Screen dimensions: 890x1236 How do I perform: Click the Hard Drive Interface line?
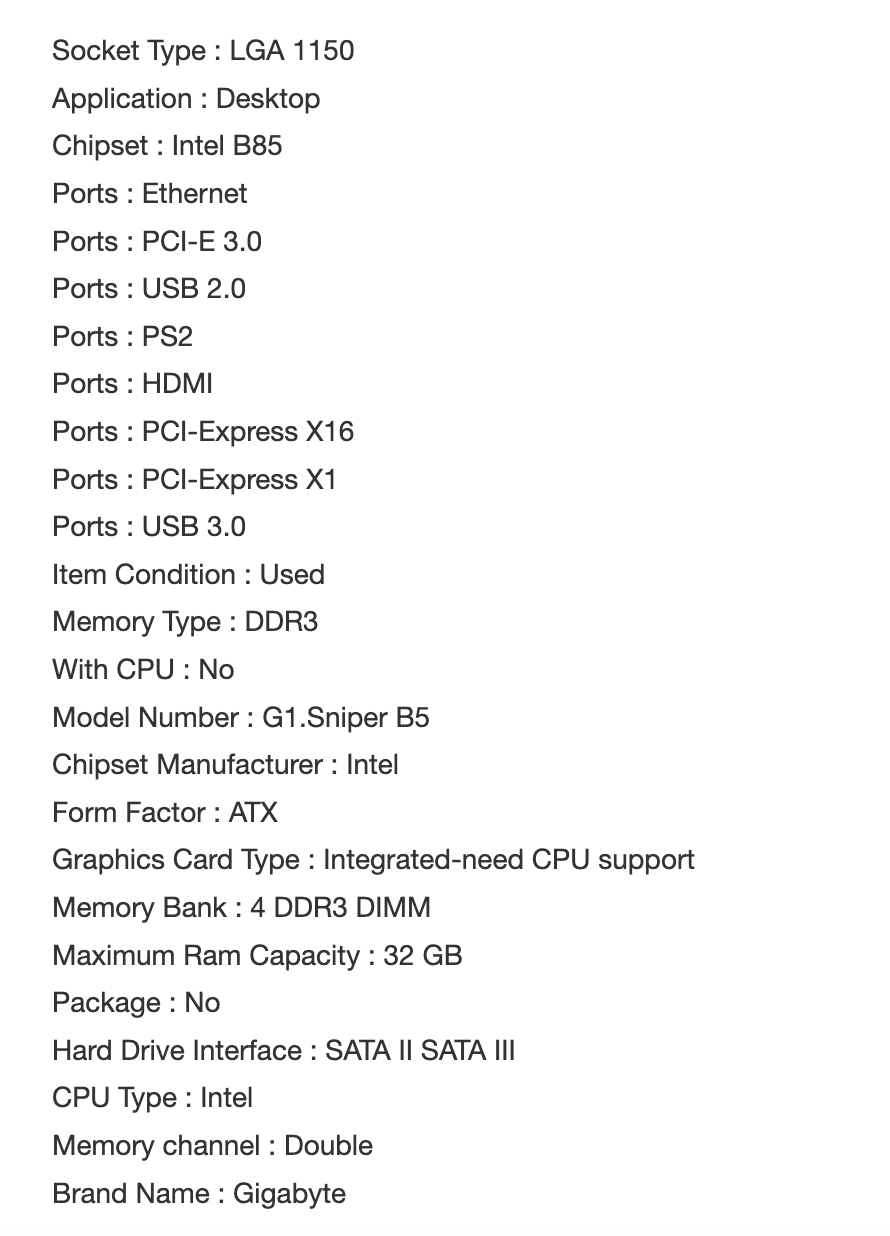click(x=283, y=1051)
